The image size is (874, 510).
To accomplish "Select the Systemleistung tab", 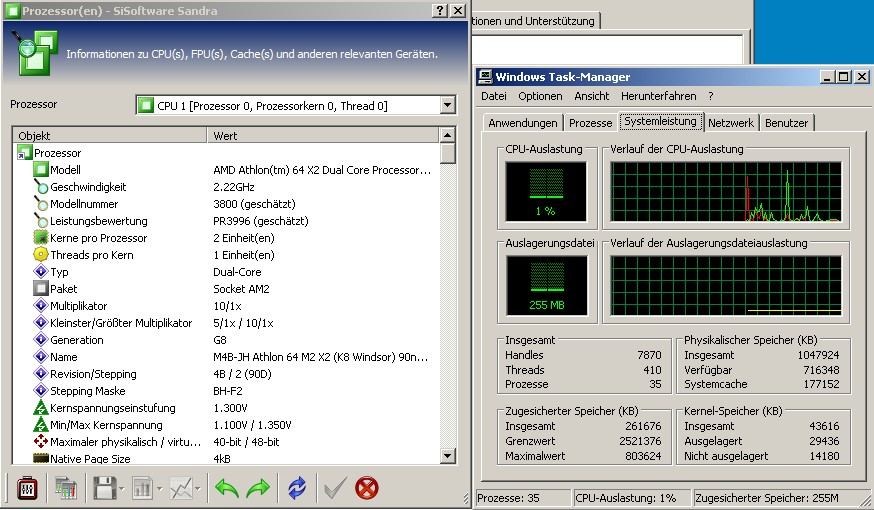I will point(661,122).
